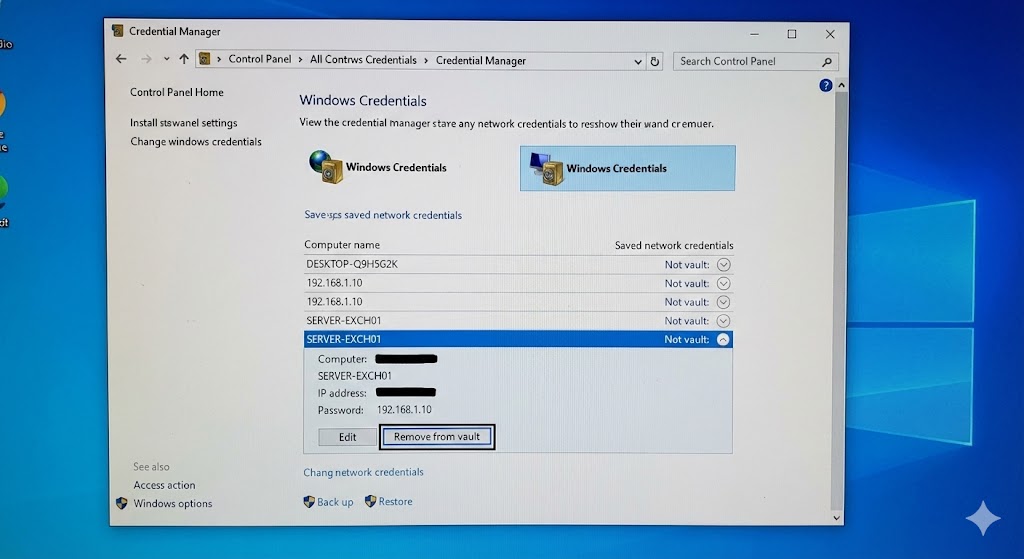The width and height of the screenshot is (1024, 559).
Task: Click the Password value 192.168.1.10
Action: coord(404,409)
